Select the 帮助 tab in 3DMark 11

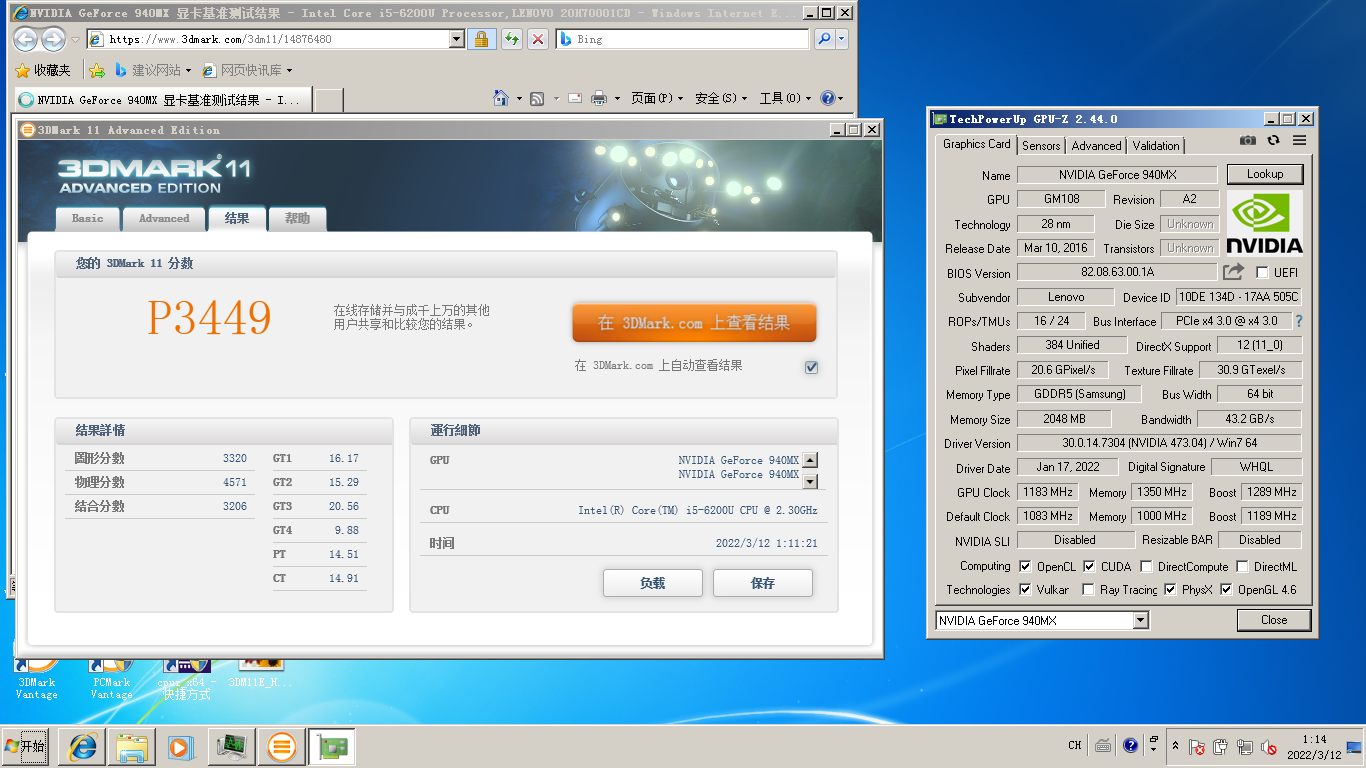(297, 218)
